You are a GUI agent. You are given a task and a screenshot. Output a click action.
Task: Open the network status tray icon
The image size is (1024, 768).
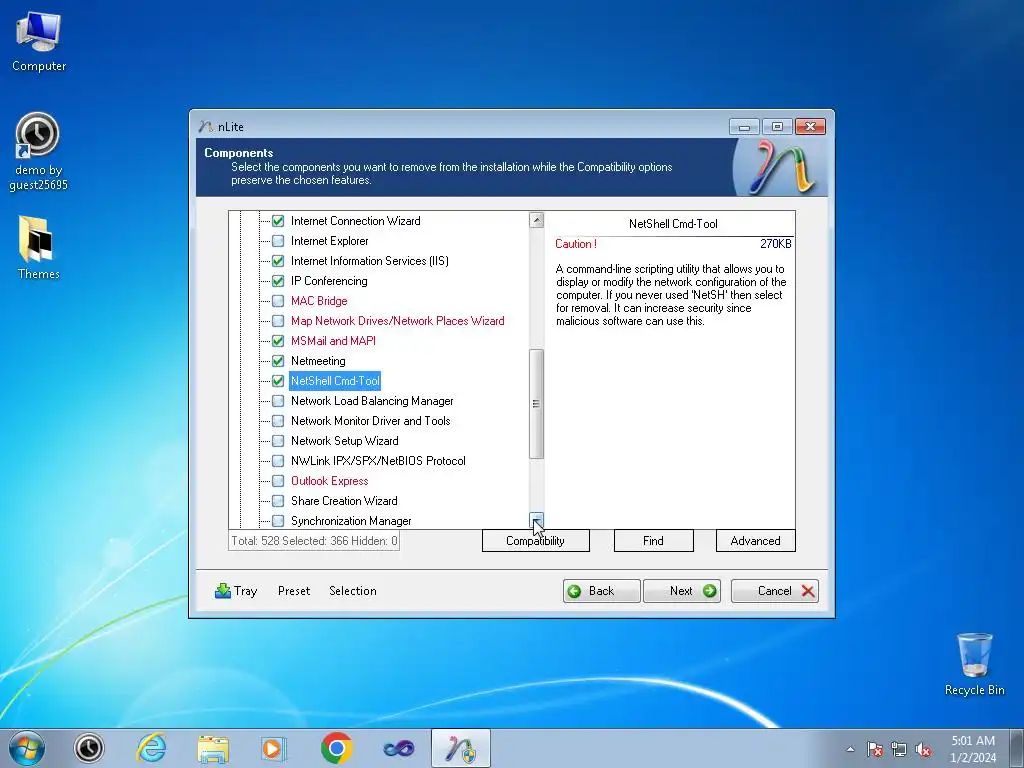point(899,749)
